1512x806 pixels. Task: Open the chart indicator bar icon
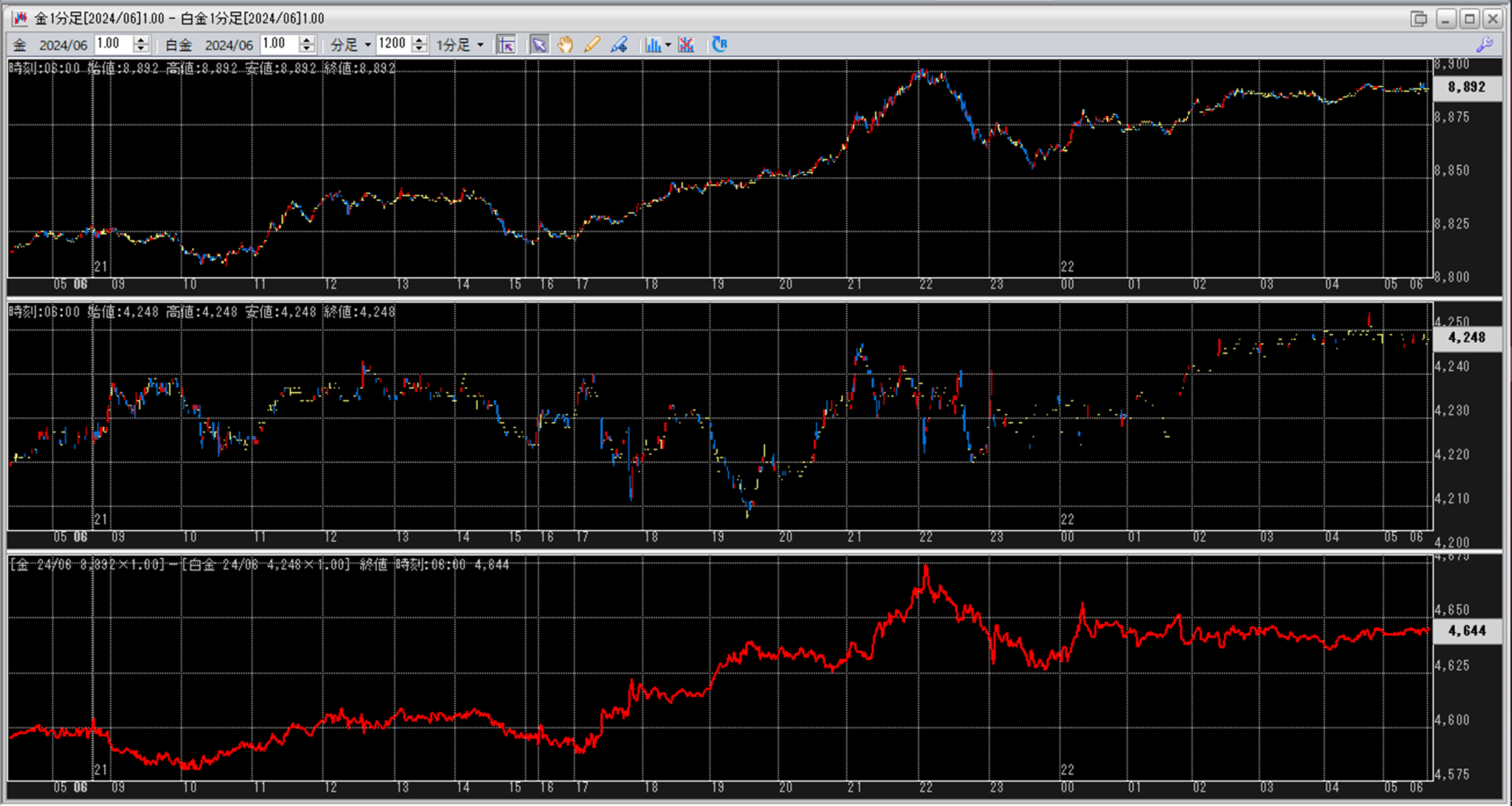tap(652, 45)
